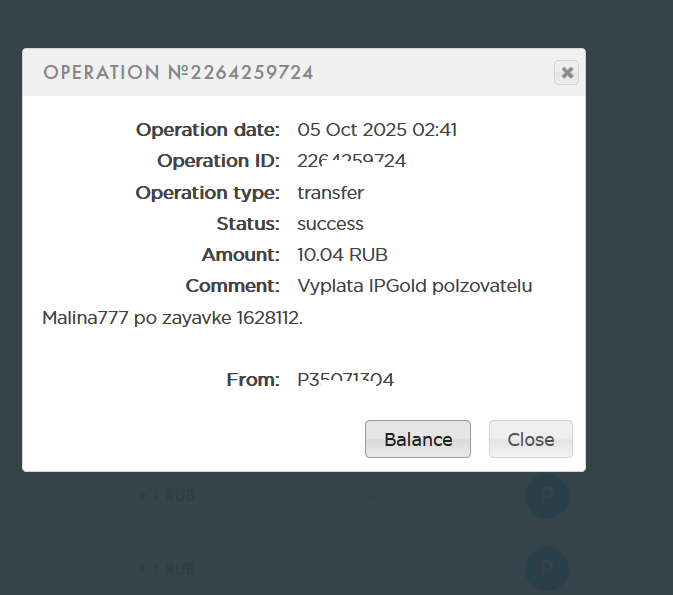Click the '10.04 RUB' amount value

(x=342, y=255)
